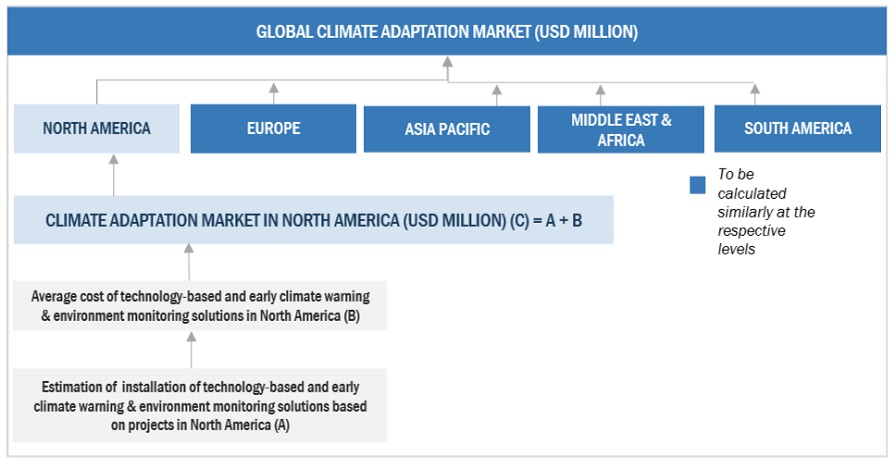The height and width of the screenshot is (469, 895).
Task: Click the Asia Pacific region box
Action: (x=447, y=129)
